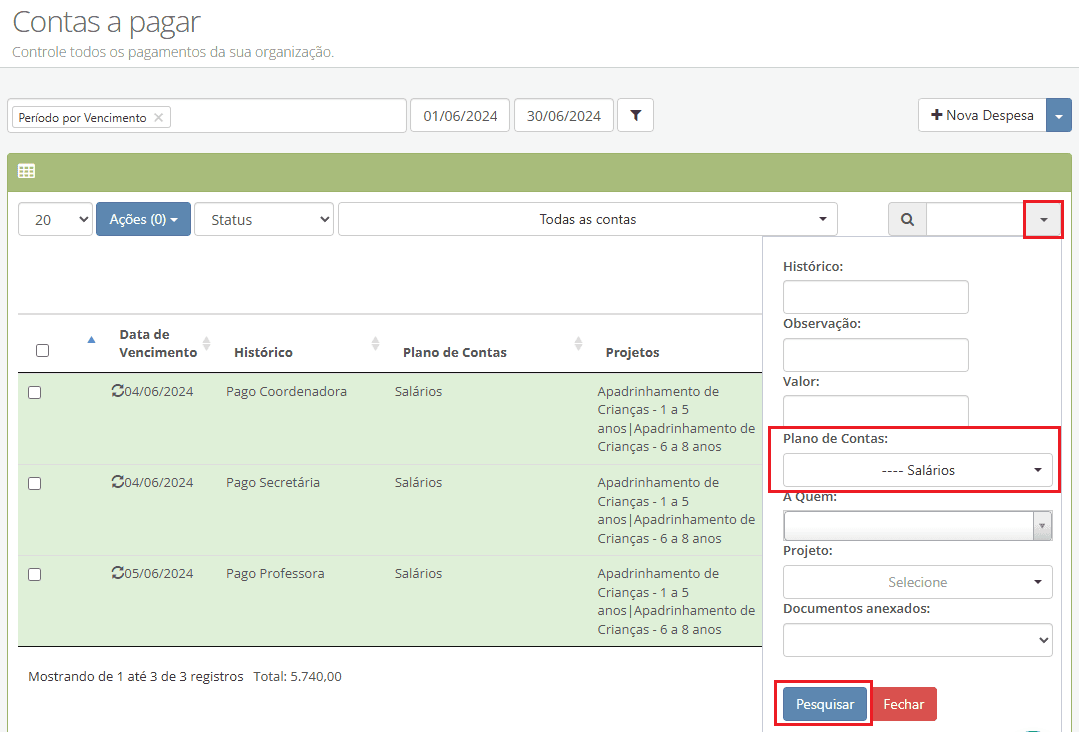Open the 20 rows-per-page dropdown
Screen dimensions: 1079x732
[x=56, y=219]
